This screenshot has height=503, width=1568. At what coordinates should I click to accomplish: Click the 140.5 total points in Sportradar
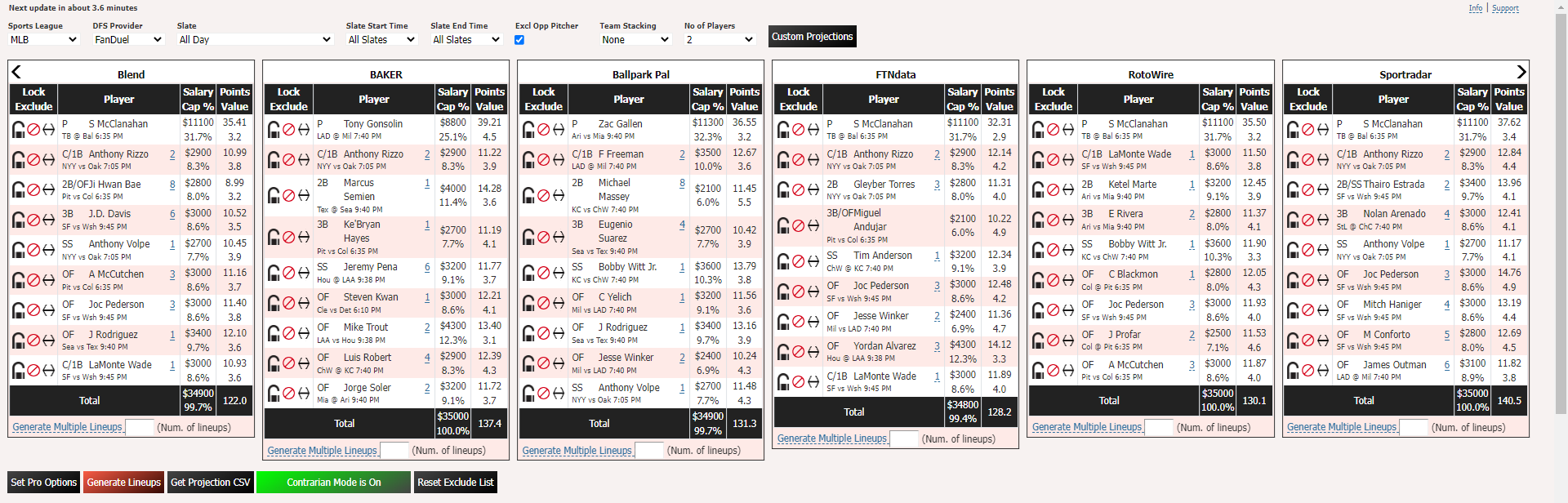1509,401
